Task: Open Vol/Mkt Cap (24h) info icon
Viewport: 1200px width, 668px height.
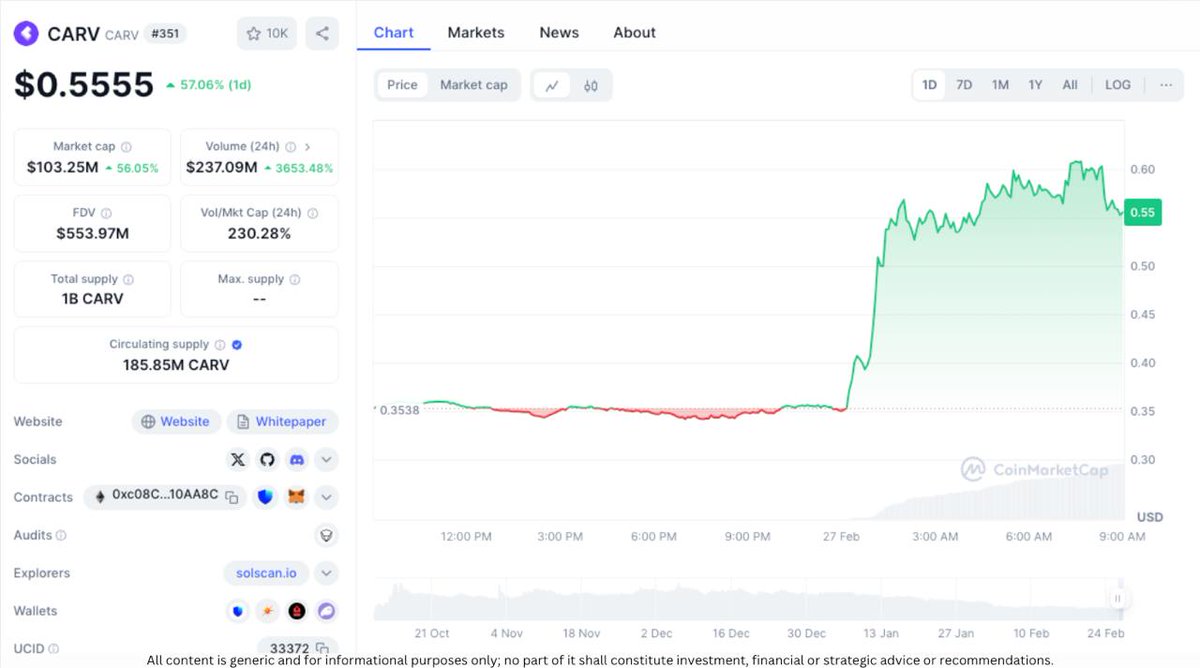Action: pyautogui.click(x=312, y=213)
